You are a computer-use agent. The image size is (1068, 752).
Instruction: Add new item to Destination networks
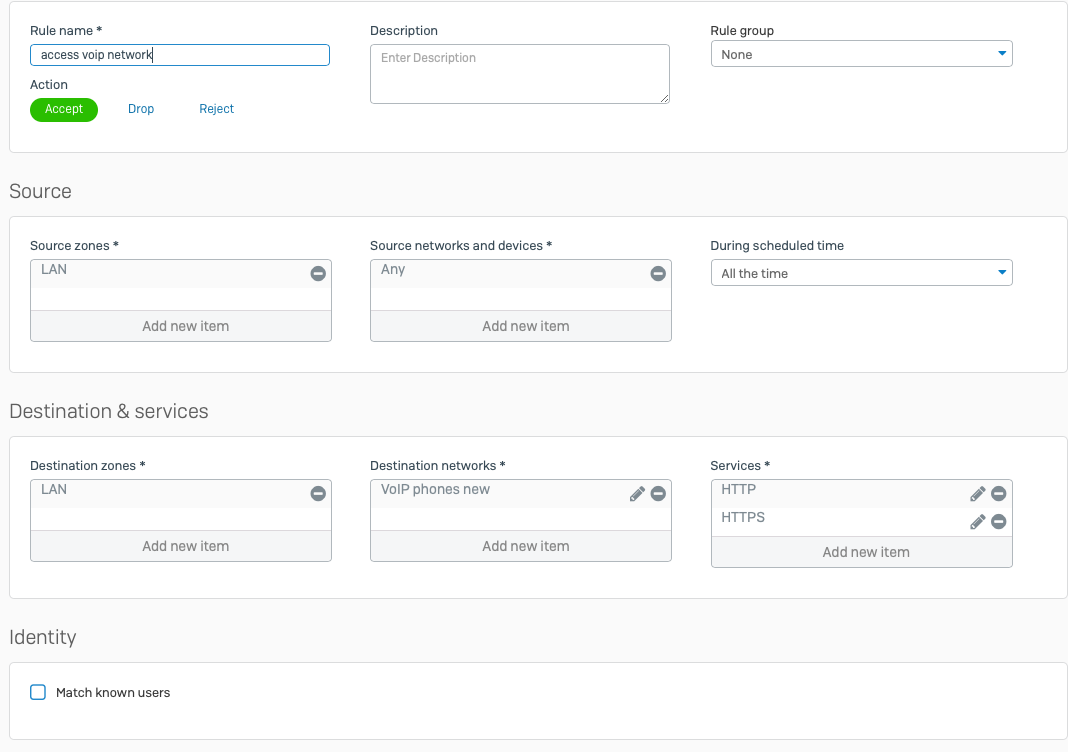[525, 546]
